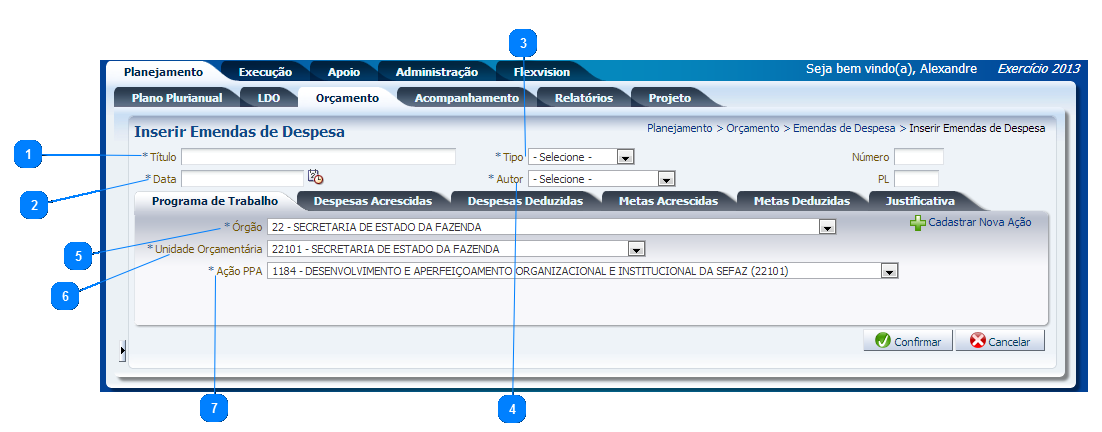
Task: Open the Administração top tab
Action: click(436, 72)
